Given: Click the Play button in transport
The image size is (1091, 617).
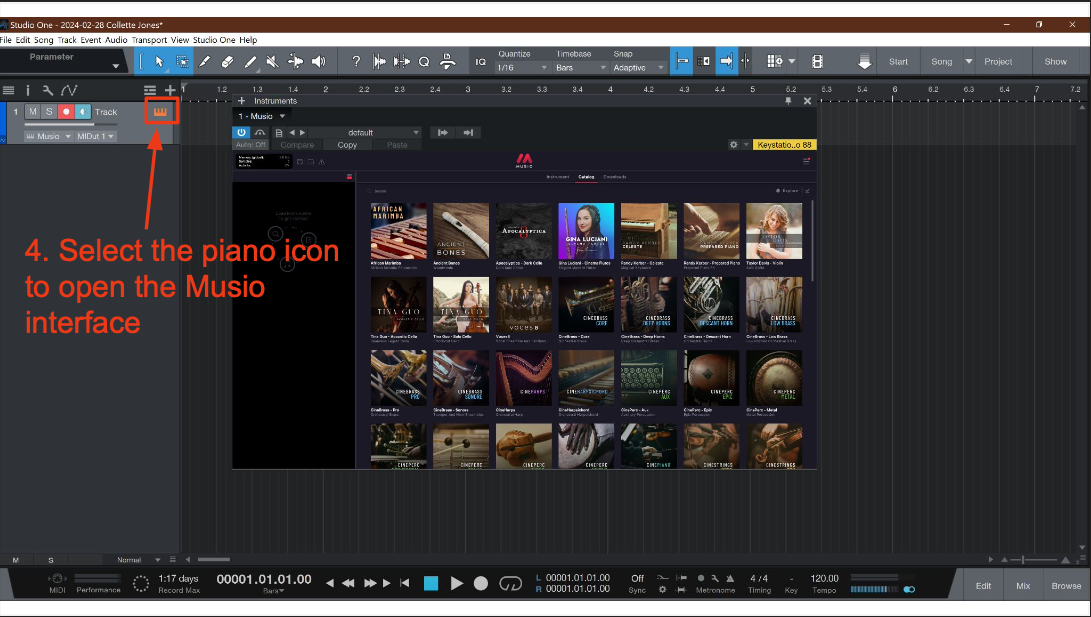Looking at the screenshot, I should tap(456, 584).
